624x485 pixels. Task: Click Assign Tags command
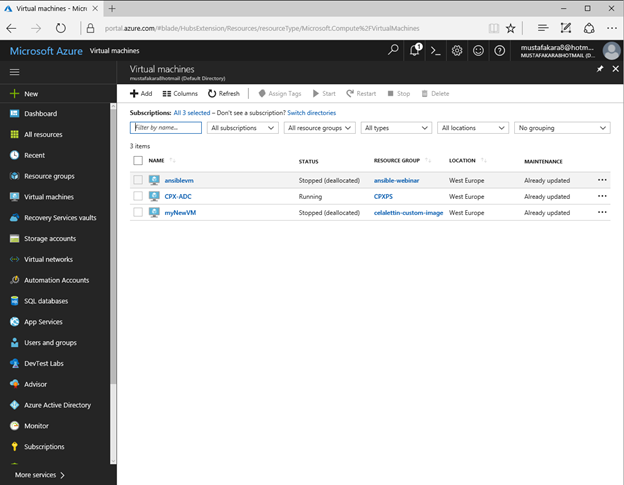[280, 93]
